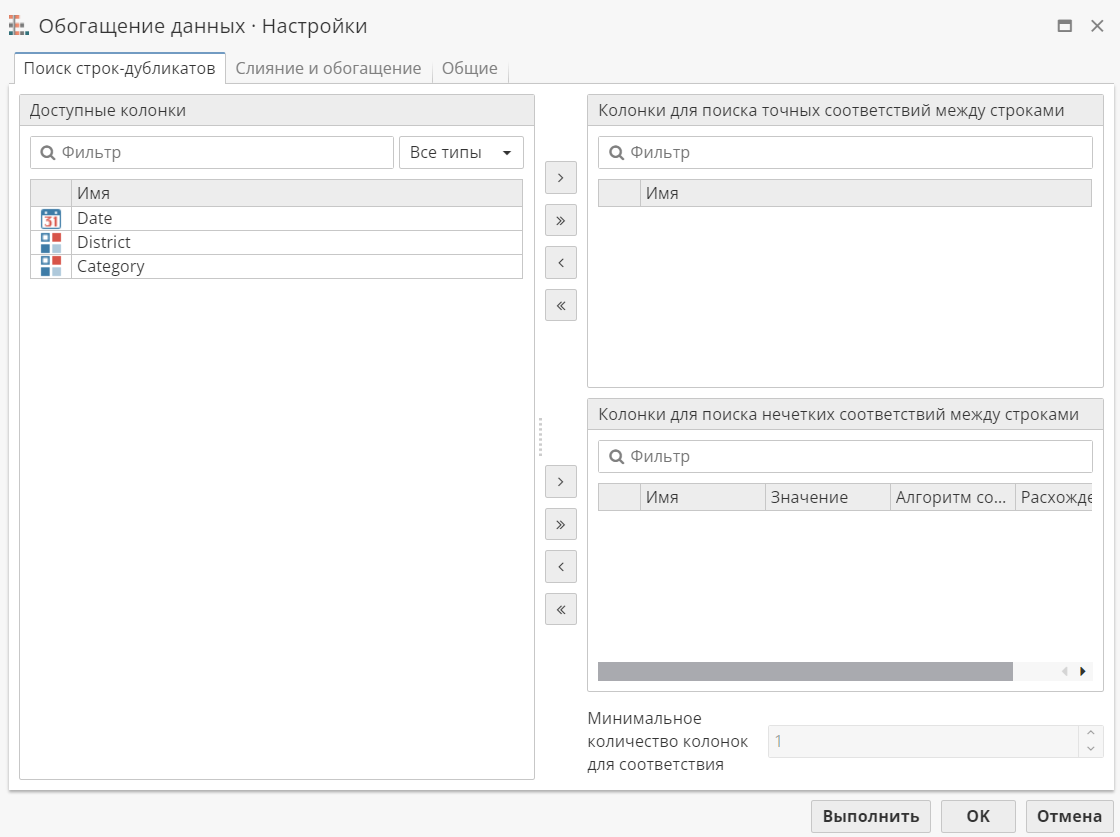Viewport: 1120px width, 837px height.
Task: Click decrement arrow on minimum columns spinner
Action: pyautogui.click(x=1090, y=747)
